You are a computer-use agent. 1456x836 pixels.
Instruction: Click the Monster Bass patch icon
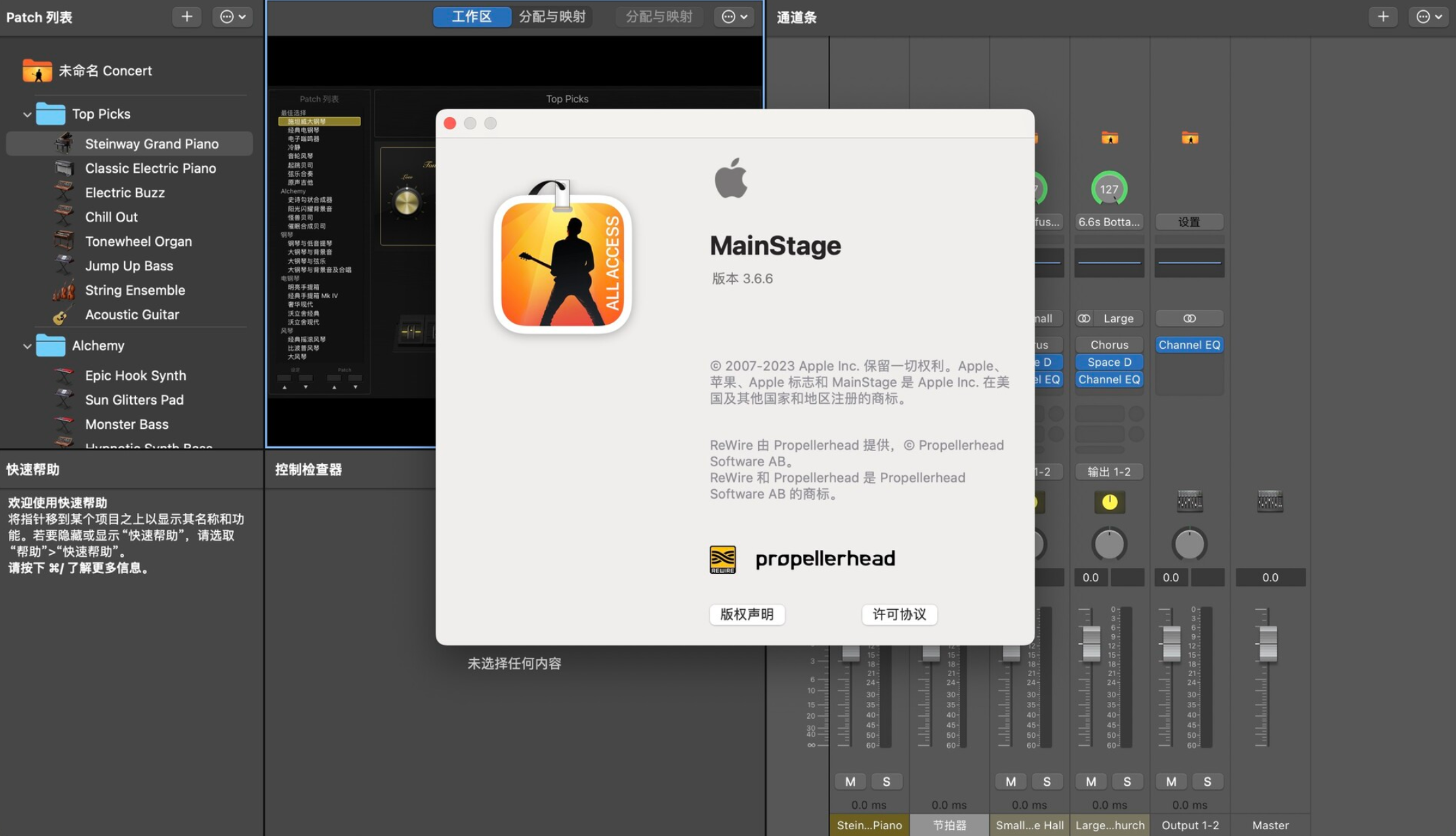(64, 424)
